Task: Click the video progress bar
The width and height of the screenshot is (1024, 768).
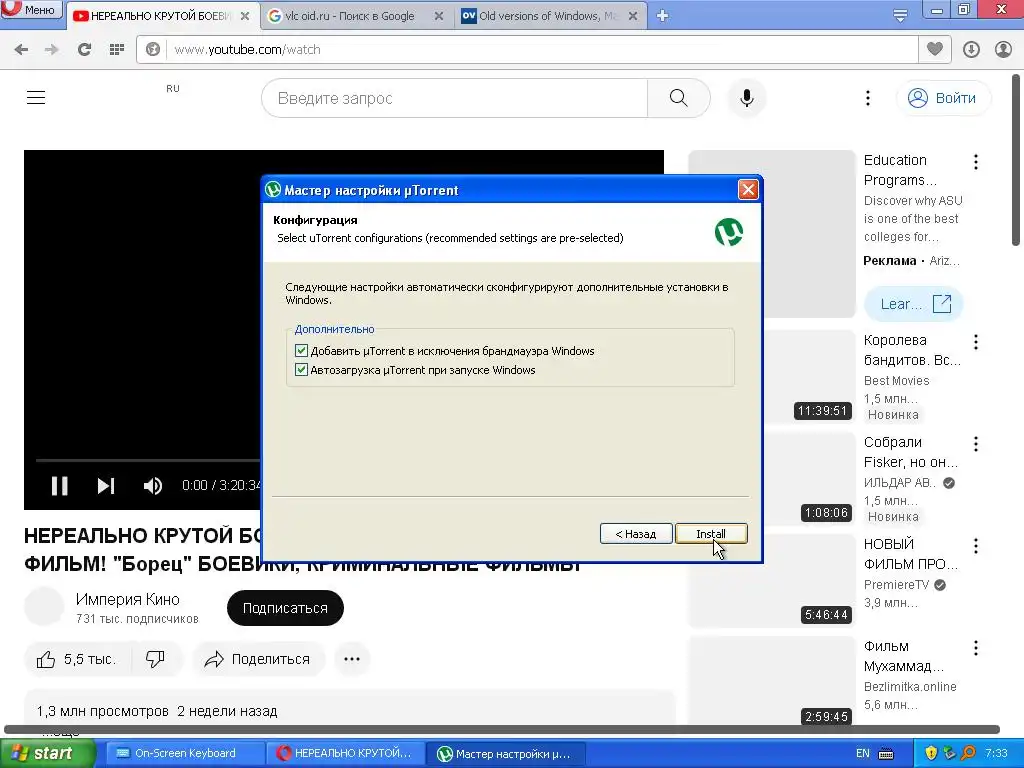Action: 148,460
